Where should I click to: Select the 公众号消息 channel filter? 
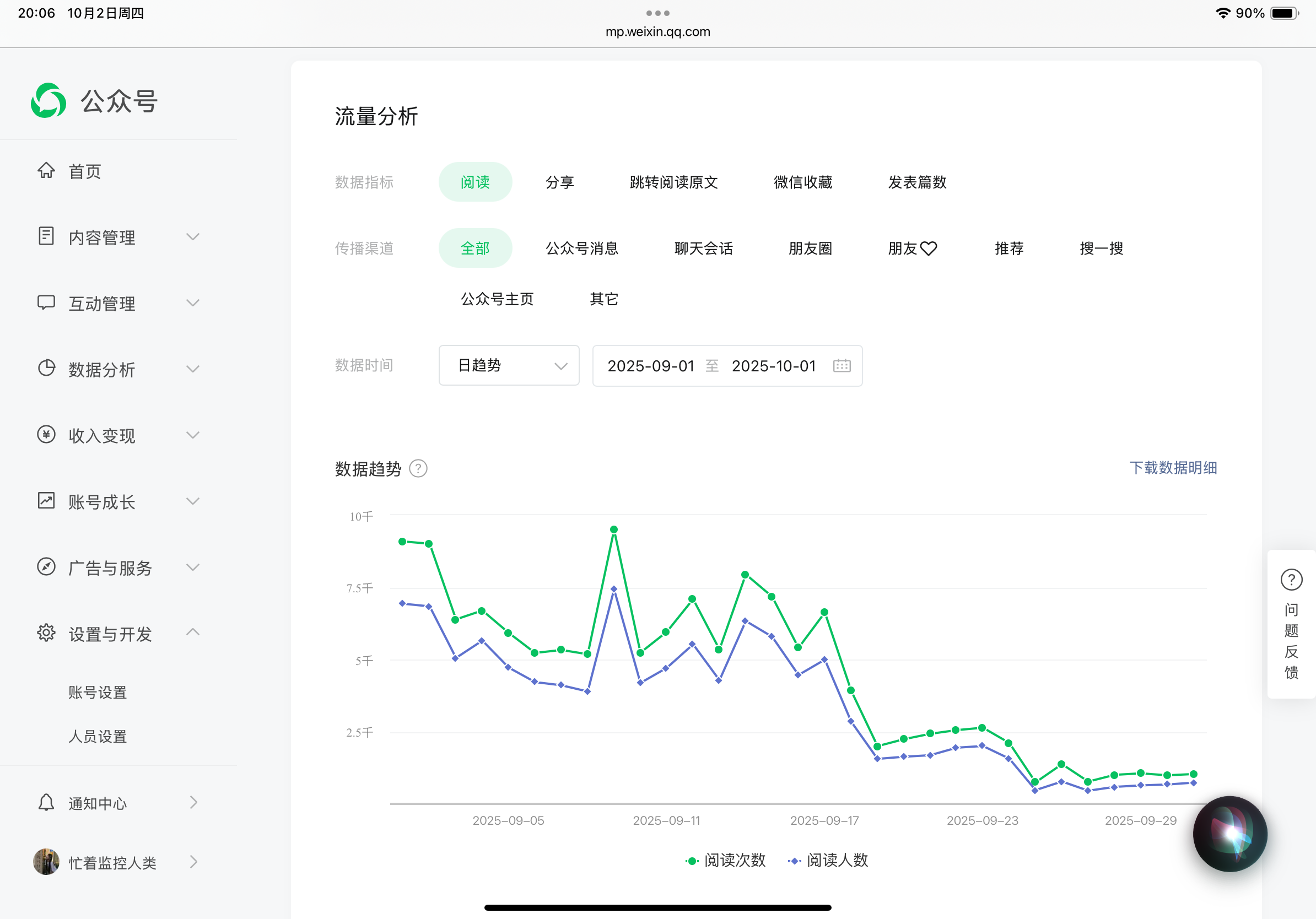pyautogui.click(x=582, y=248)
